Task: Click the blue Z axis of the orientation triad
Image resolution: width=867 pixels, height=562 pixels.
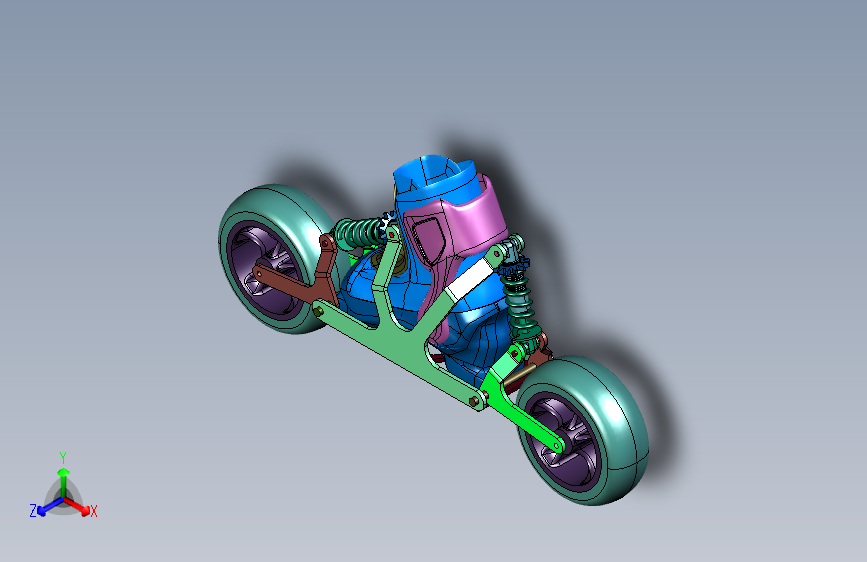Action: coord(50,506)
